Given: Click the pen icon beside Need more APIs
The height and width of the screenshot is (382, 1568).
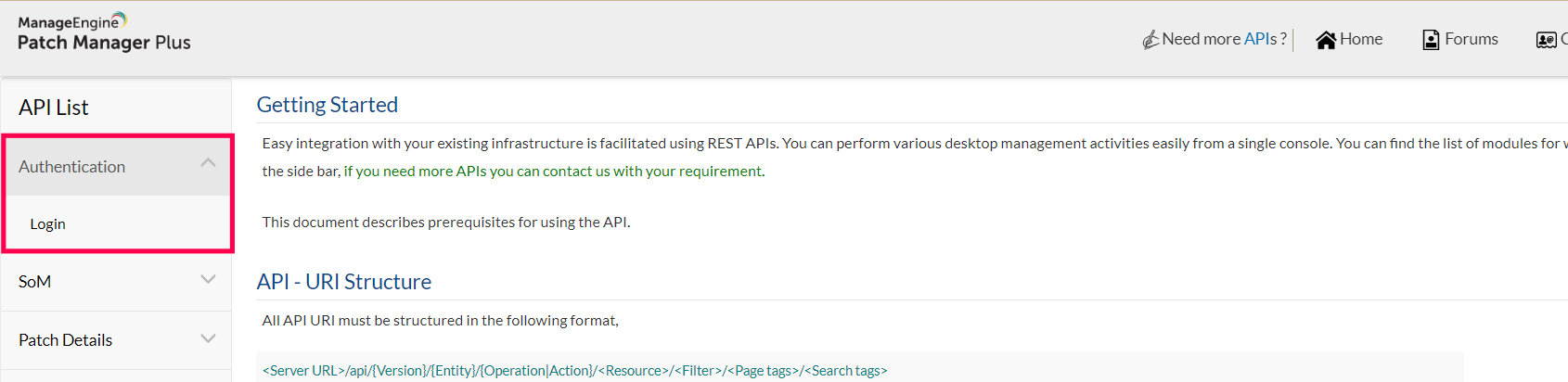Looking at the screenshot, I should (1150, 40).
